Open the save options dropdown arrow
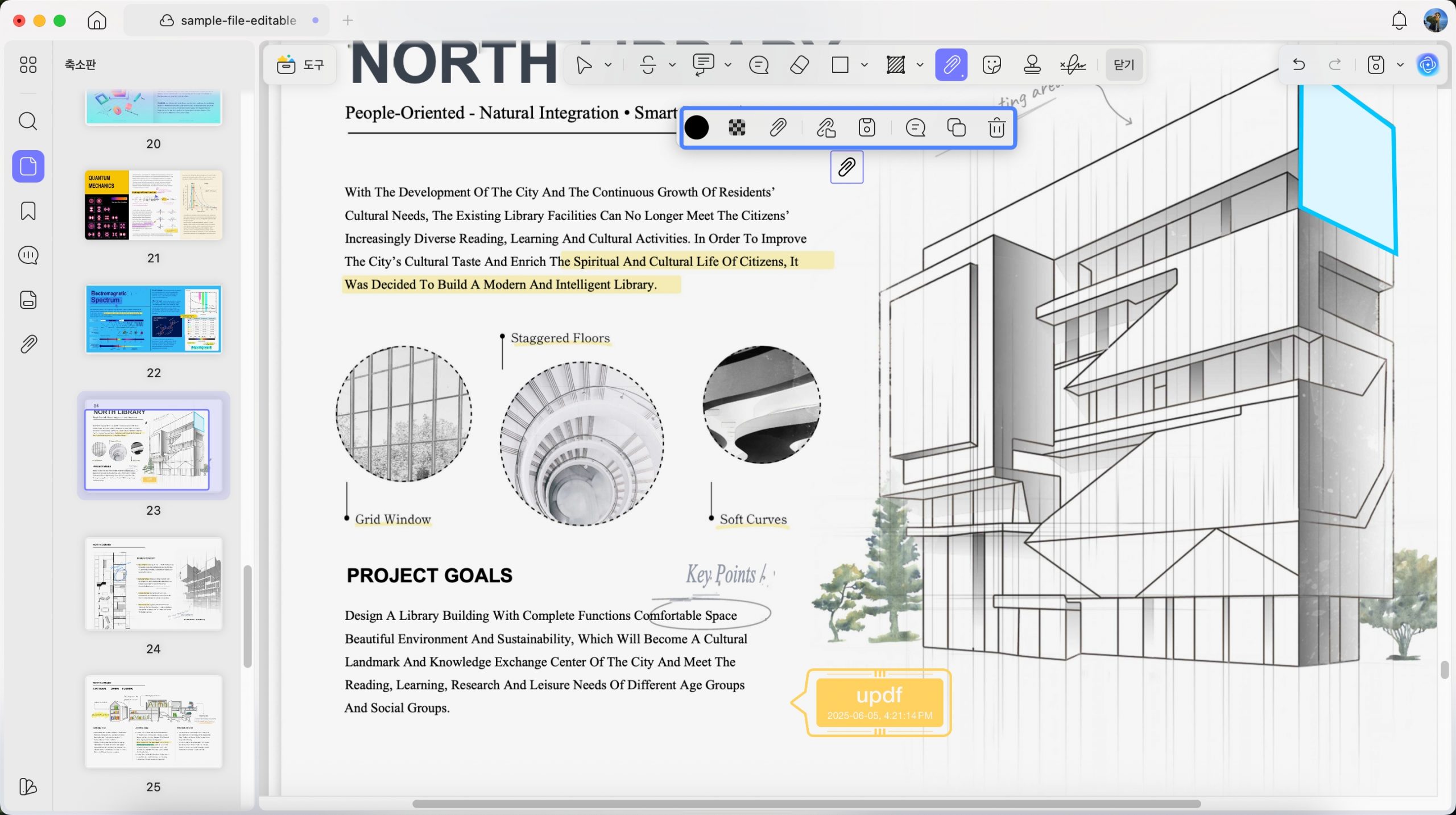The image size is (1456, 815). 1400,65
